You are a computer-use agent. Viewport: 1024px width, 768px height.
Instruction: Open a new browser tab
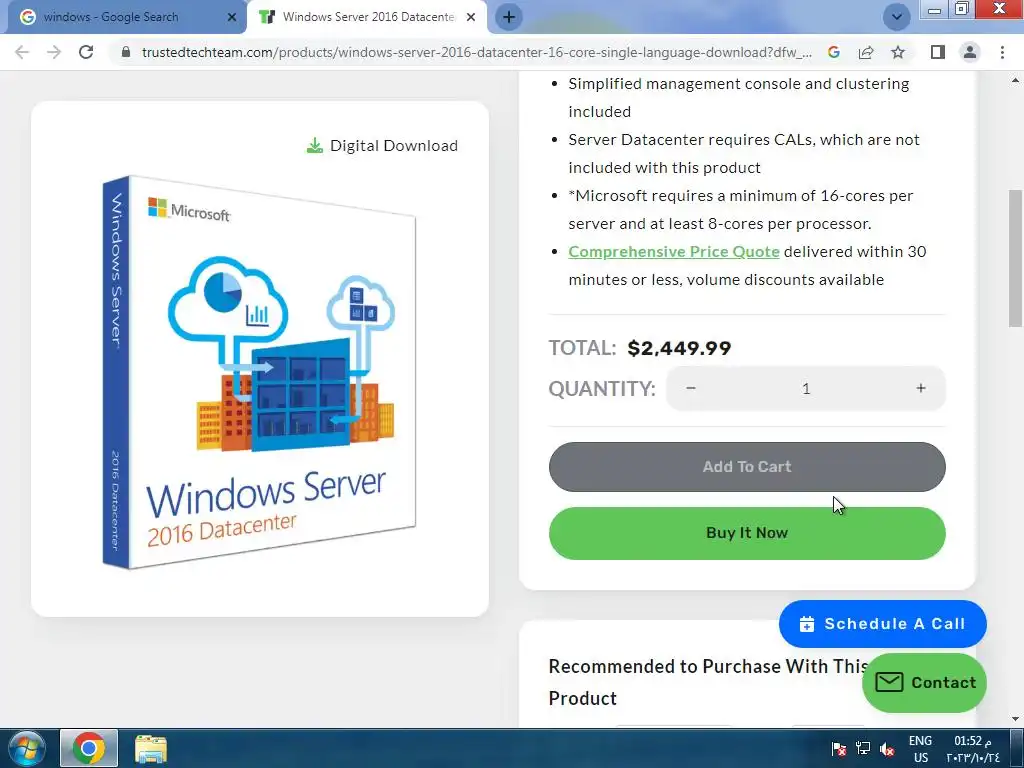(x=509, y=17)
